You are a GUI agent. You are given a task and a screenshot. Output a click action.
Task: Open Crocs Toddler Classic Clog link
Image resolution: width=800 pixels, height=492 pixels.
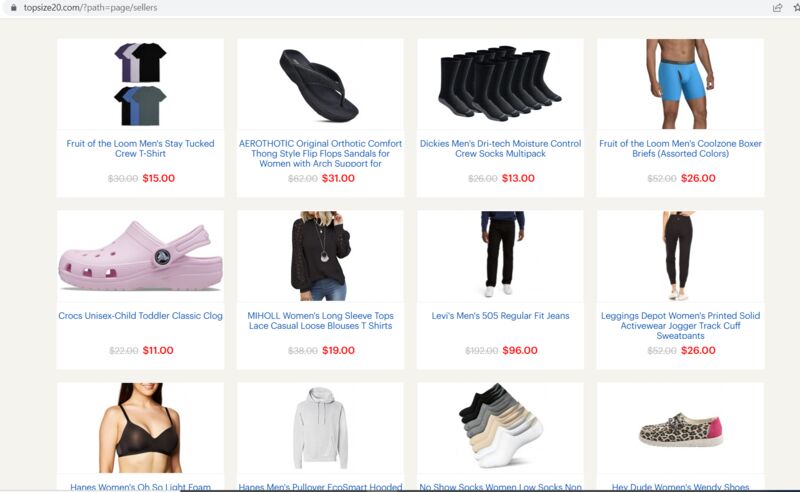[x=140, y=315]
